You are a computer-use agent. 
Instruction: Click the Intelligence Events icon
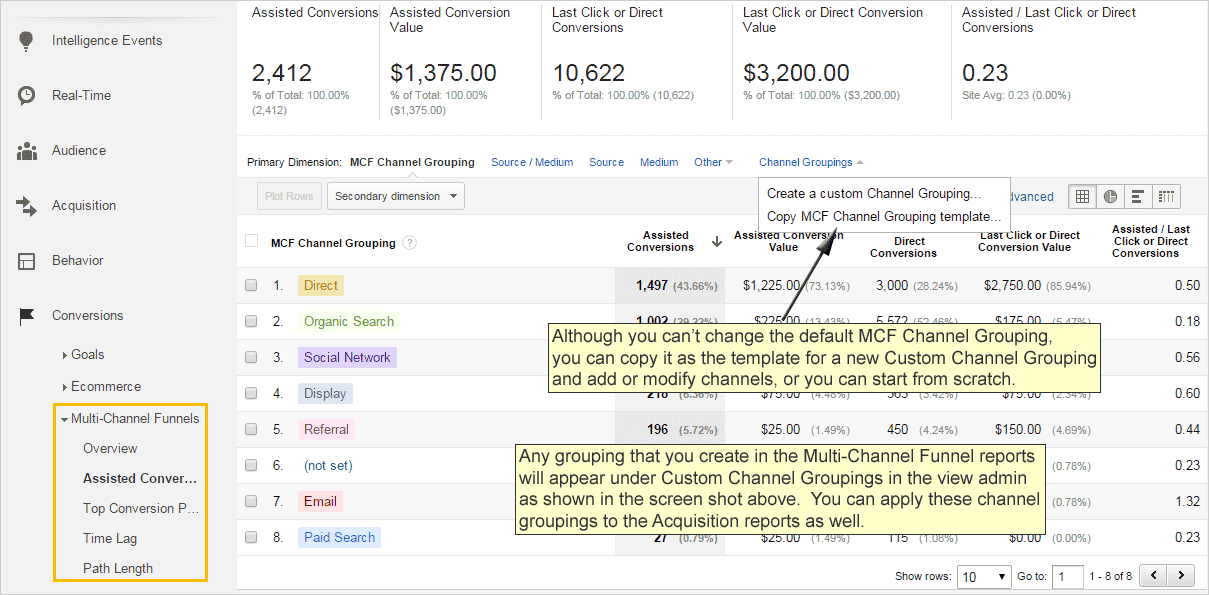25,40
